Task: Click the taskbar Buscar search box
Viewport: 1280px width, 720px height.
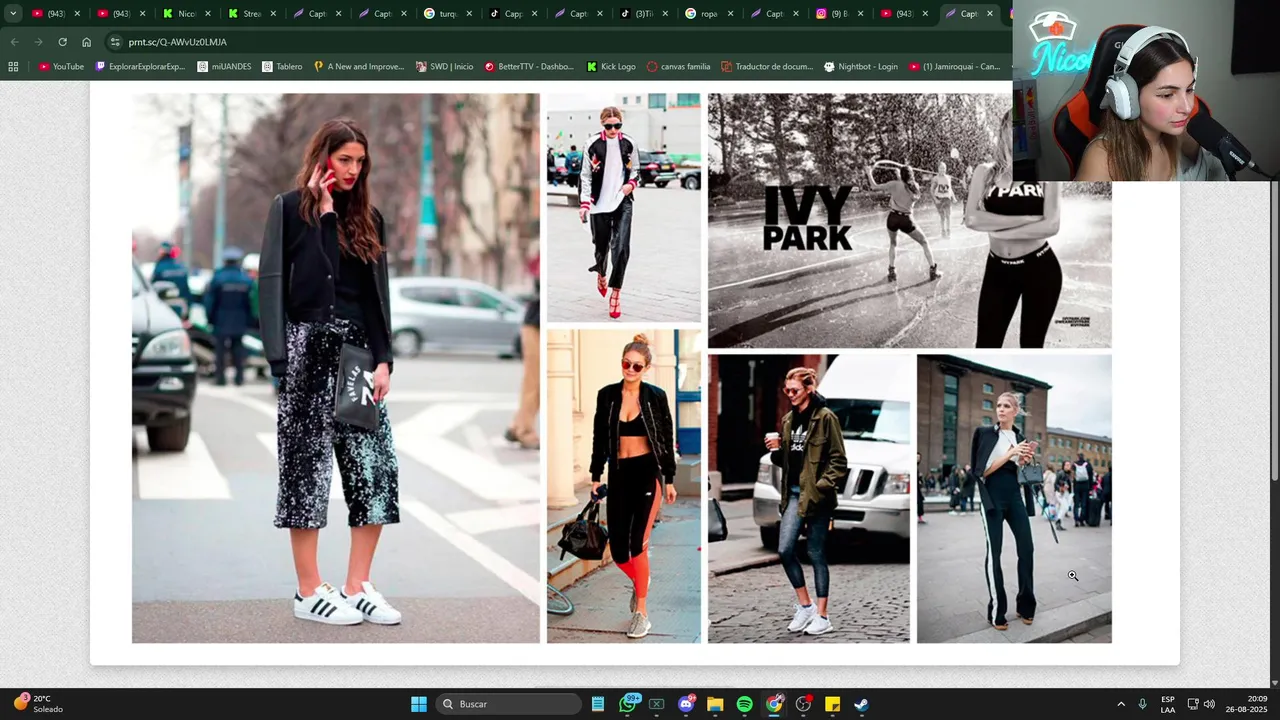Action: point(510,704)
